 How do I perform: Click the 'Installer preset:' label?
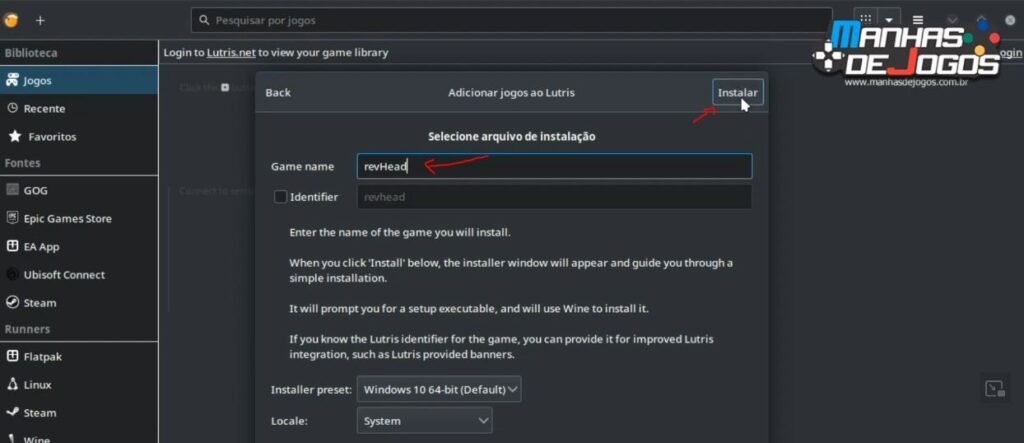point(312,389)
